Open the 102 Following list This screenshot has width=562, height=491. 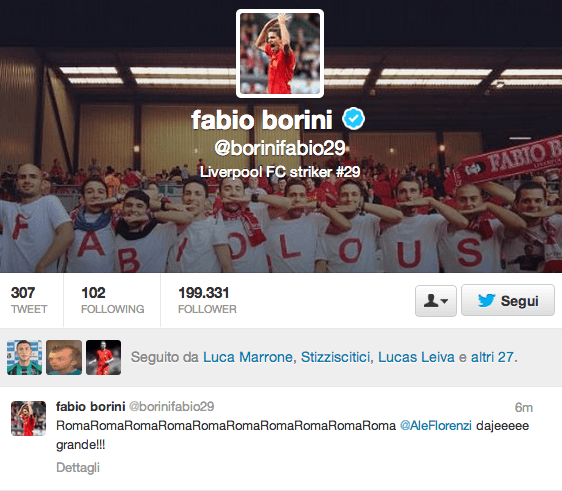click(112, 300)
